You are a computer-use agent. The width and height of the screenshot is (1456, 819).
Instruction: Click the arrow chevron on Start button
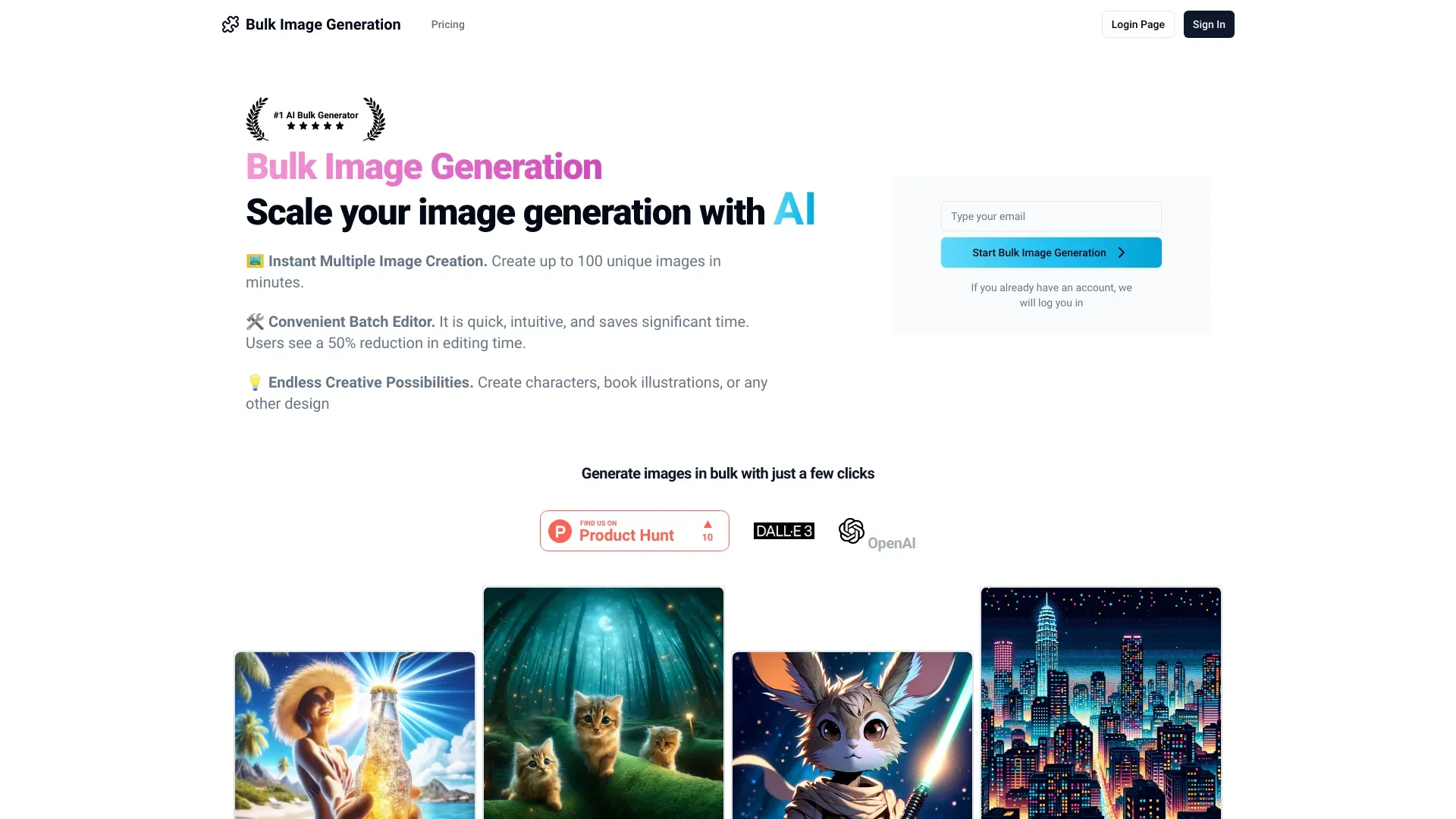pyautogui.click(x=1122, y=252)
